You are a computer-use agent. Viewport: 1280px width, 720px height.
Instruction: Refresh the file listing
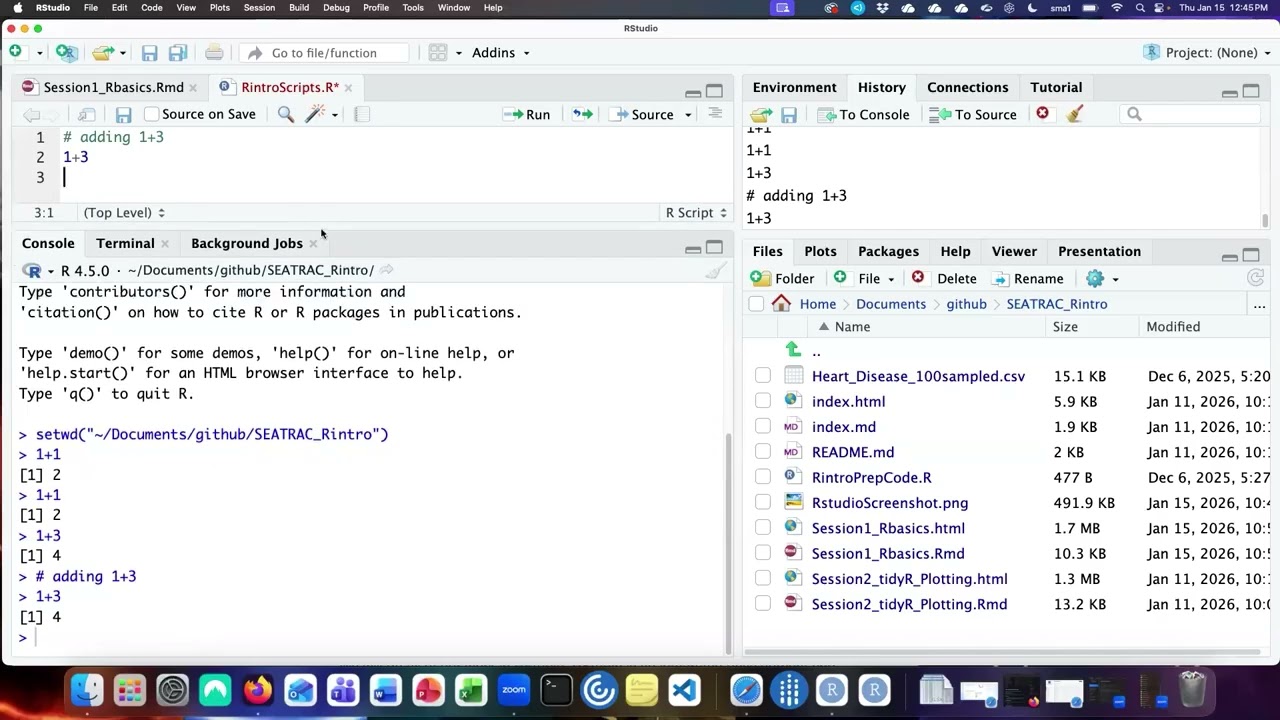point(1256,279)
